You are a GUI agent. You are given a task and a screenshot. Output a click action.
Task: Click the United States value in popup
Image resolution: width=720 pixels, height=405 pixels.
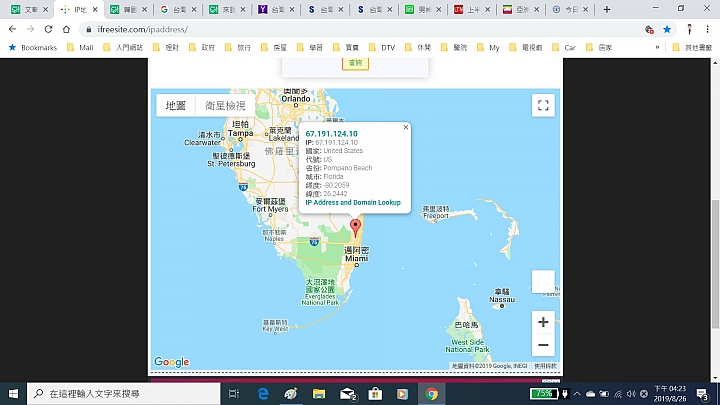pyautogui.click(x=343, y=151)
